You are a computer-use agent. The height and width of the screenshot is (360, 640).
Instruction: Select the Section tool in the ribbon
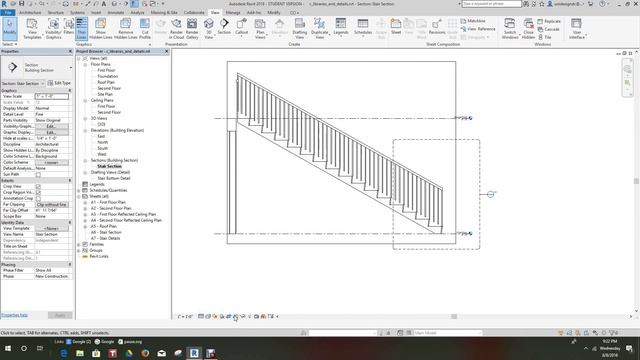224,26
